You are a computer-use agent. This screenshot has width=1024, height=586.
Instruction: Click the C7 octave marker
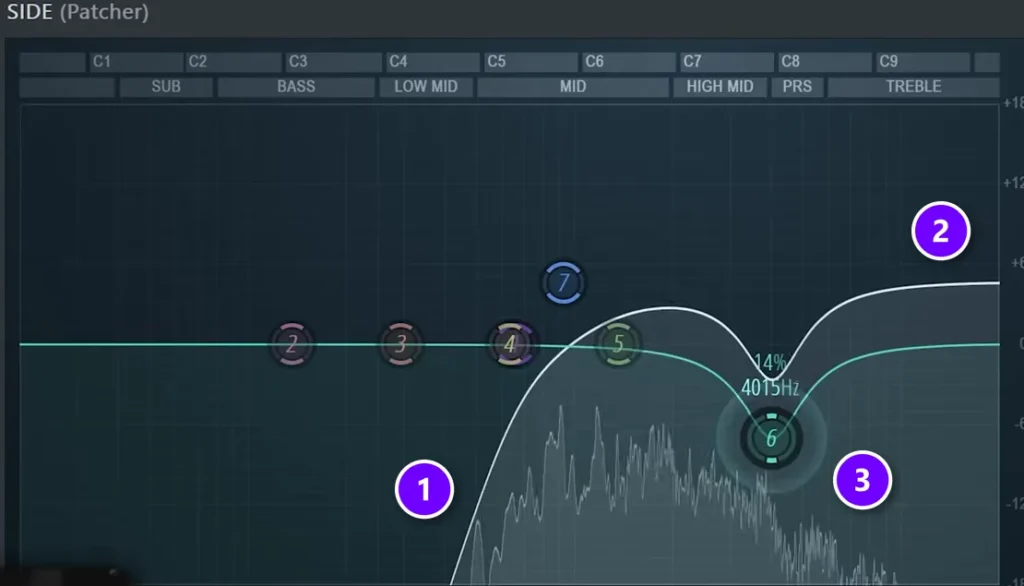(x=726, y=62)
